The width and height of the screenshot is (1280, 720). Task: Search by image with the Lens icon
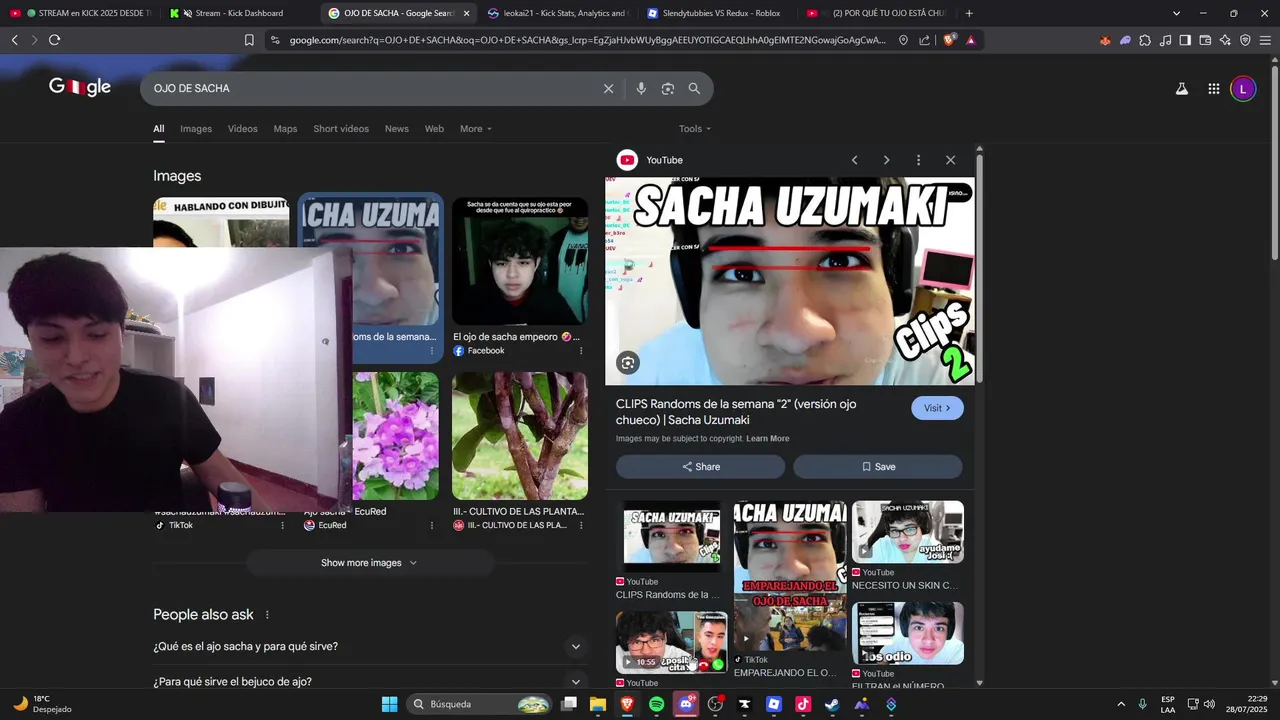point(667,88)
